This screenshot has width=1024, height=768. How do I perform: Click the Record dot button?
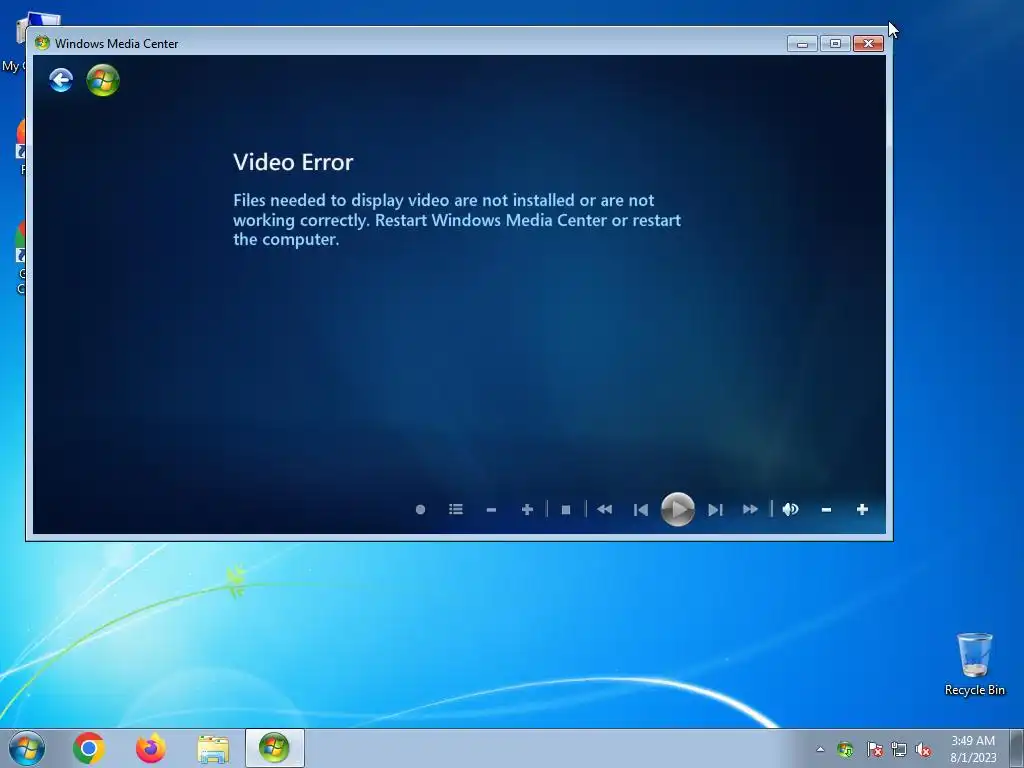(x=421, y=509)
